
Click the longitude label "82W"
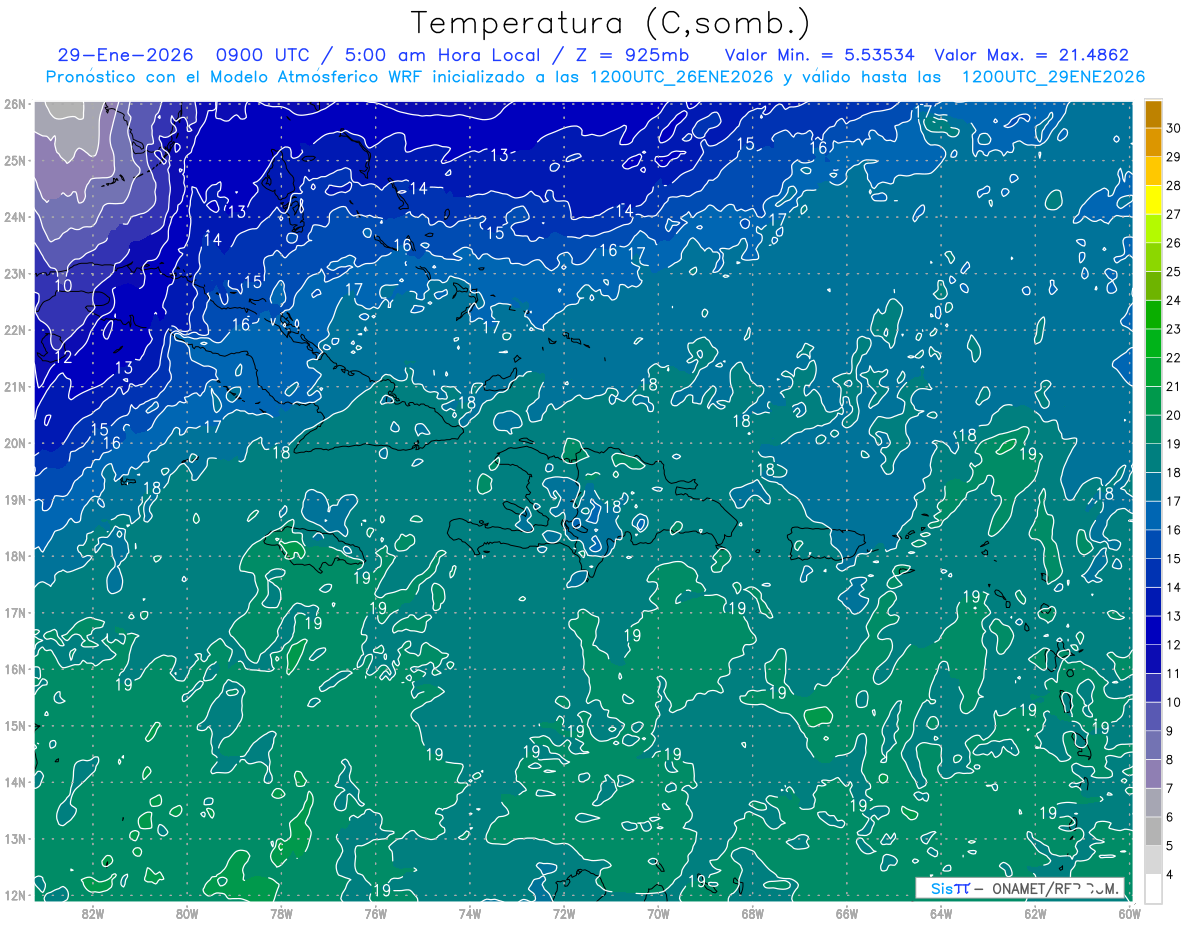point(92,912)
